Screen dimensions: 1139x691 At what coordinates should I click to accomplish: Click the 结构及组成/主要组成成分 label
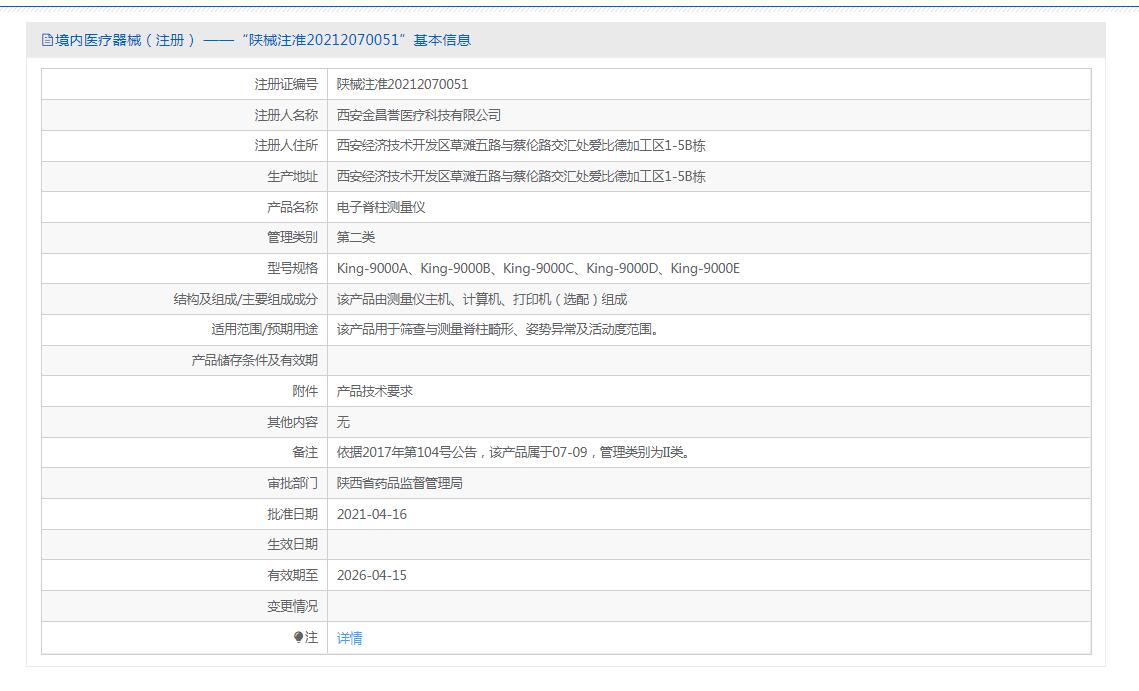pos(246,299)
